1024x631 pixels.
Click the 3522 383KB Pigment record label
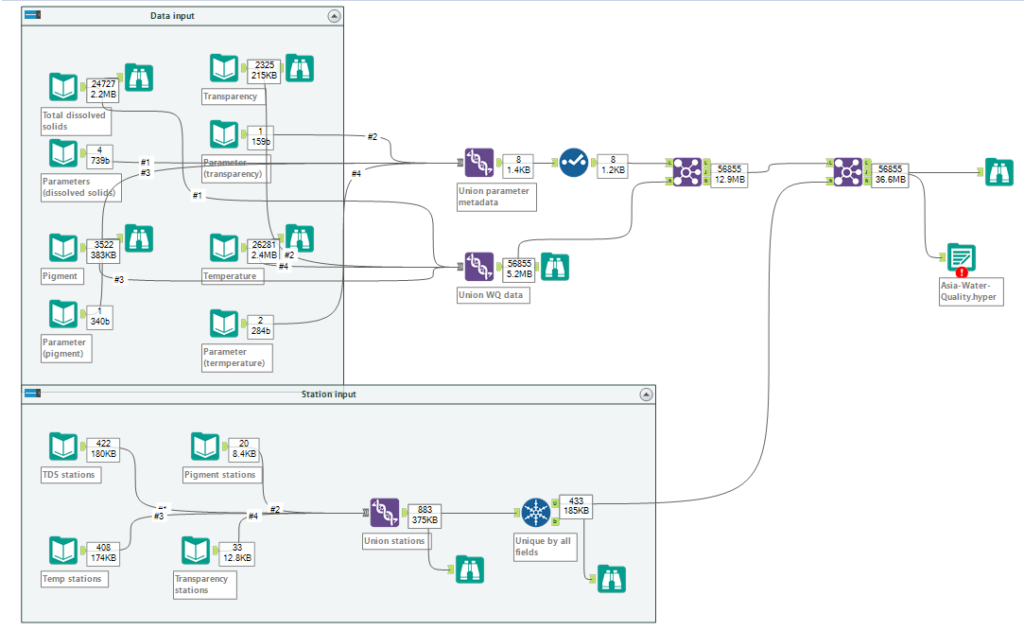click(103, 250)
